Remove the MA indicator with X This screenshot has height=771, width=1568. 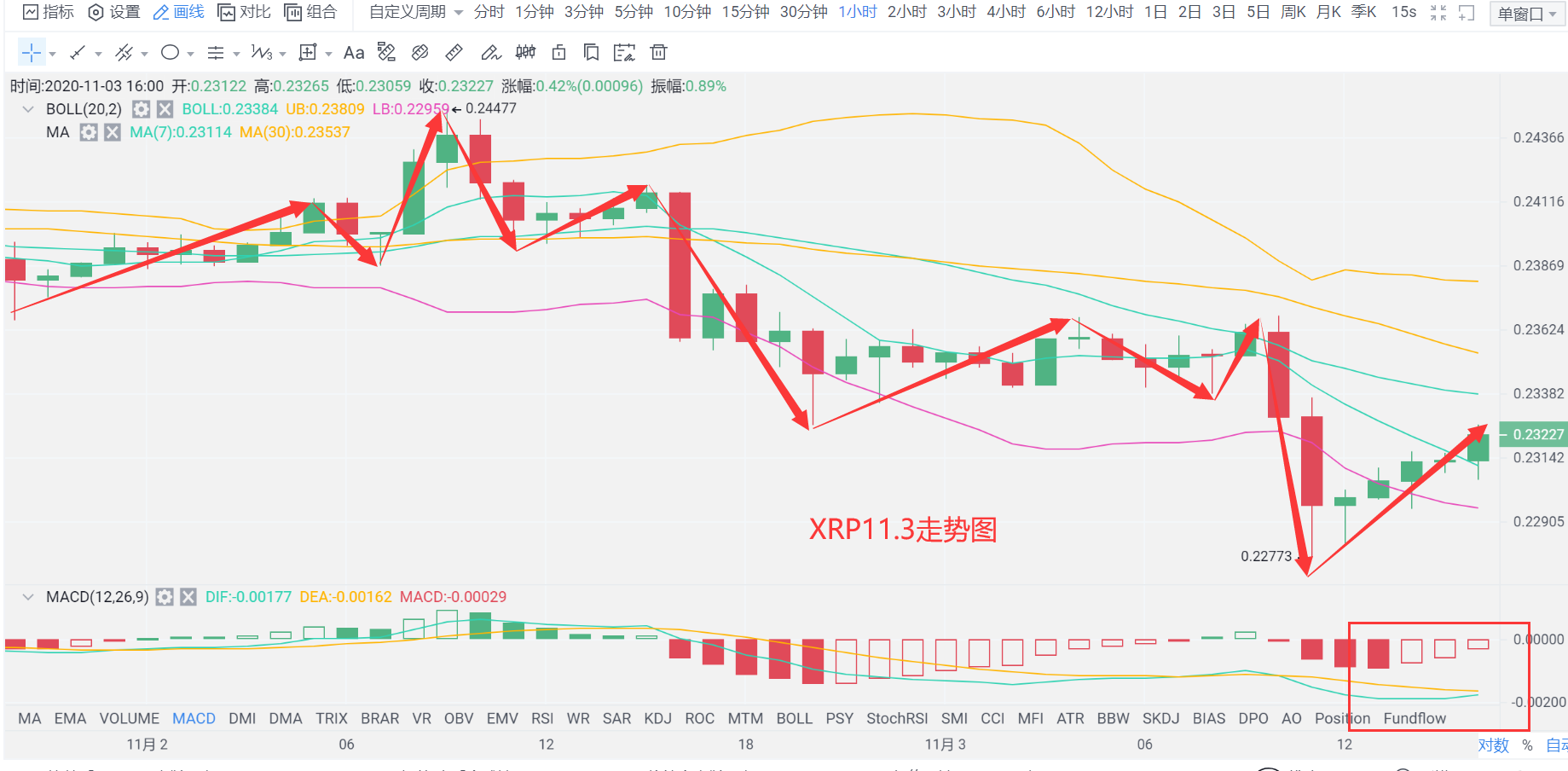[112, 132]
